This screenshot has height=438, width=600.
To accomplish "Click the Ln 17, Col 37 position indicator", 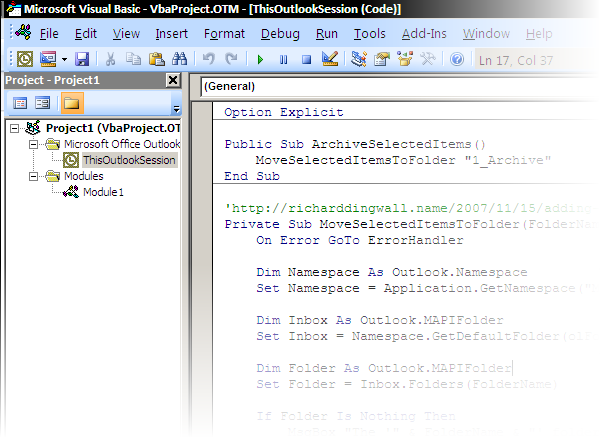I will [516, 60].
